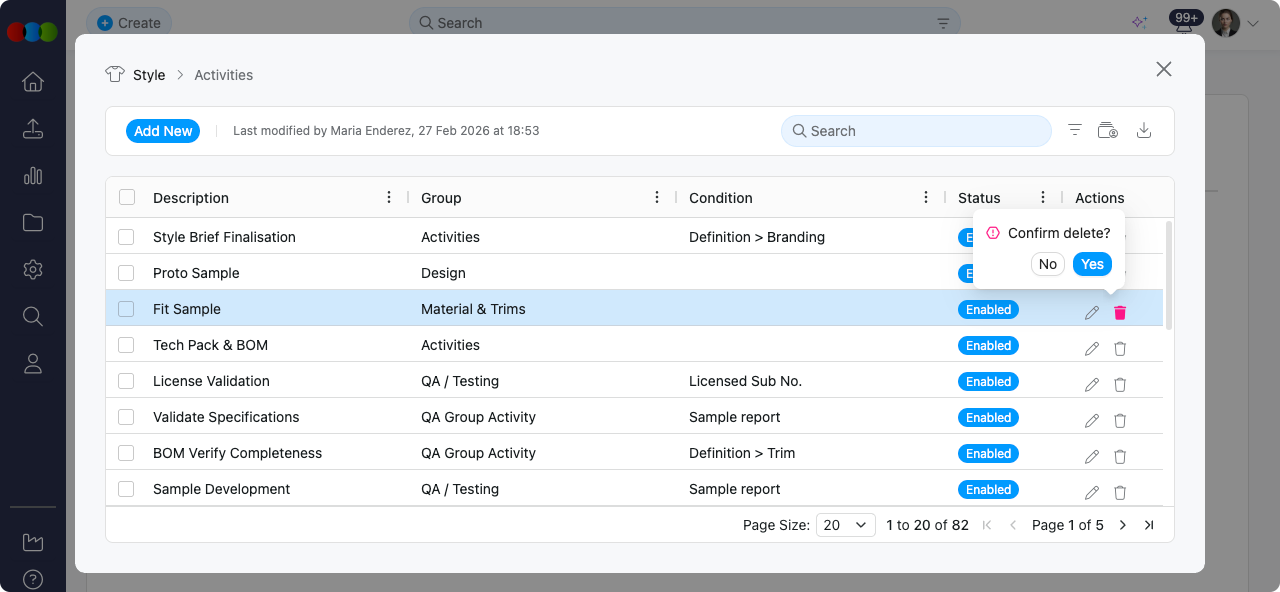Click the Style breadcrumb link
The height and width of the screenshot is (592, 1280).
pos(149,75)
